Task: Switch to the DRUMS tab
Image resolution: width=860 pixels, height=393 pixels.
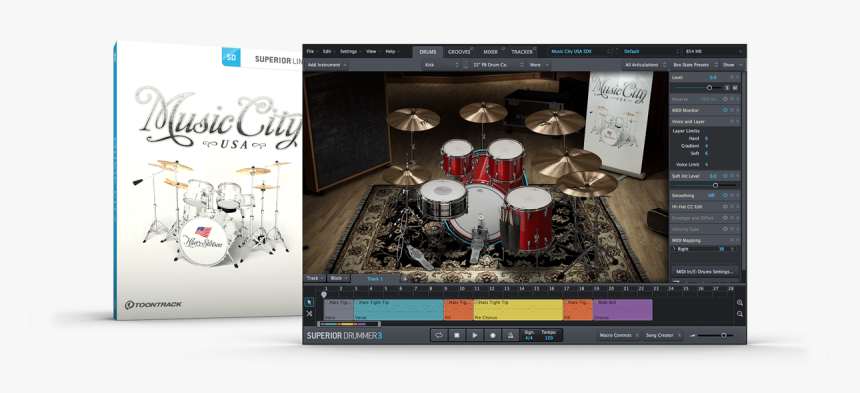Action: pos(428,52)
